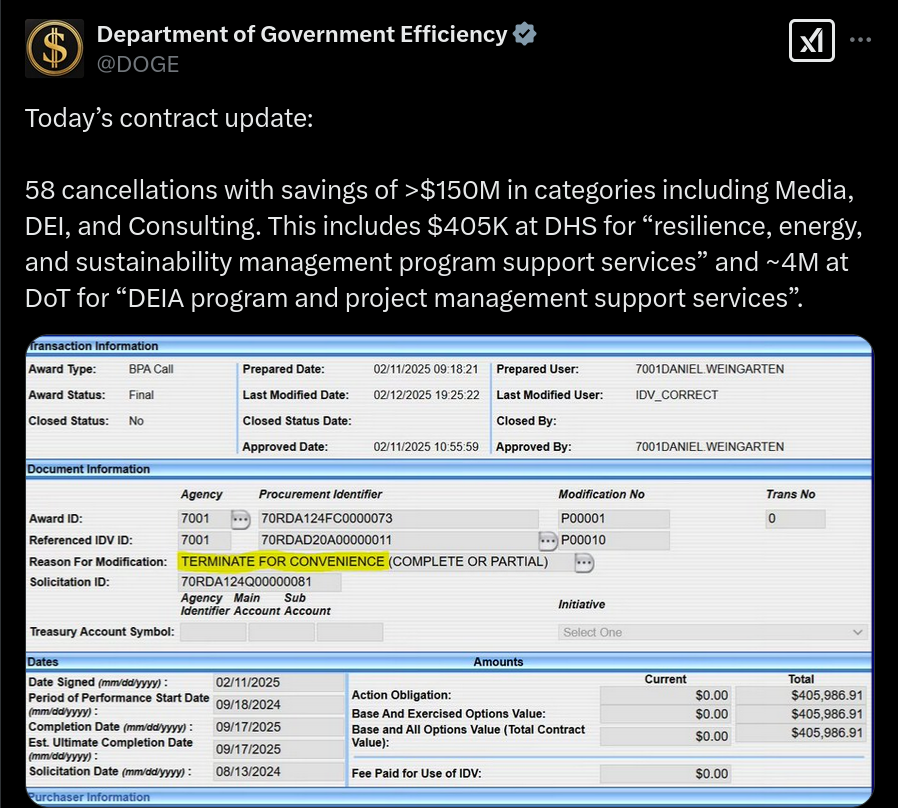Click the Period of Performance Start Date 09/18/2024

pos(278,704)
